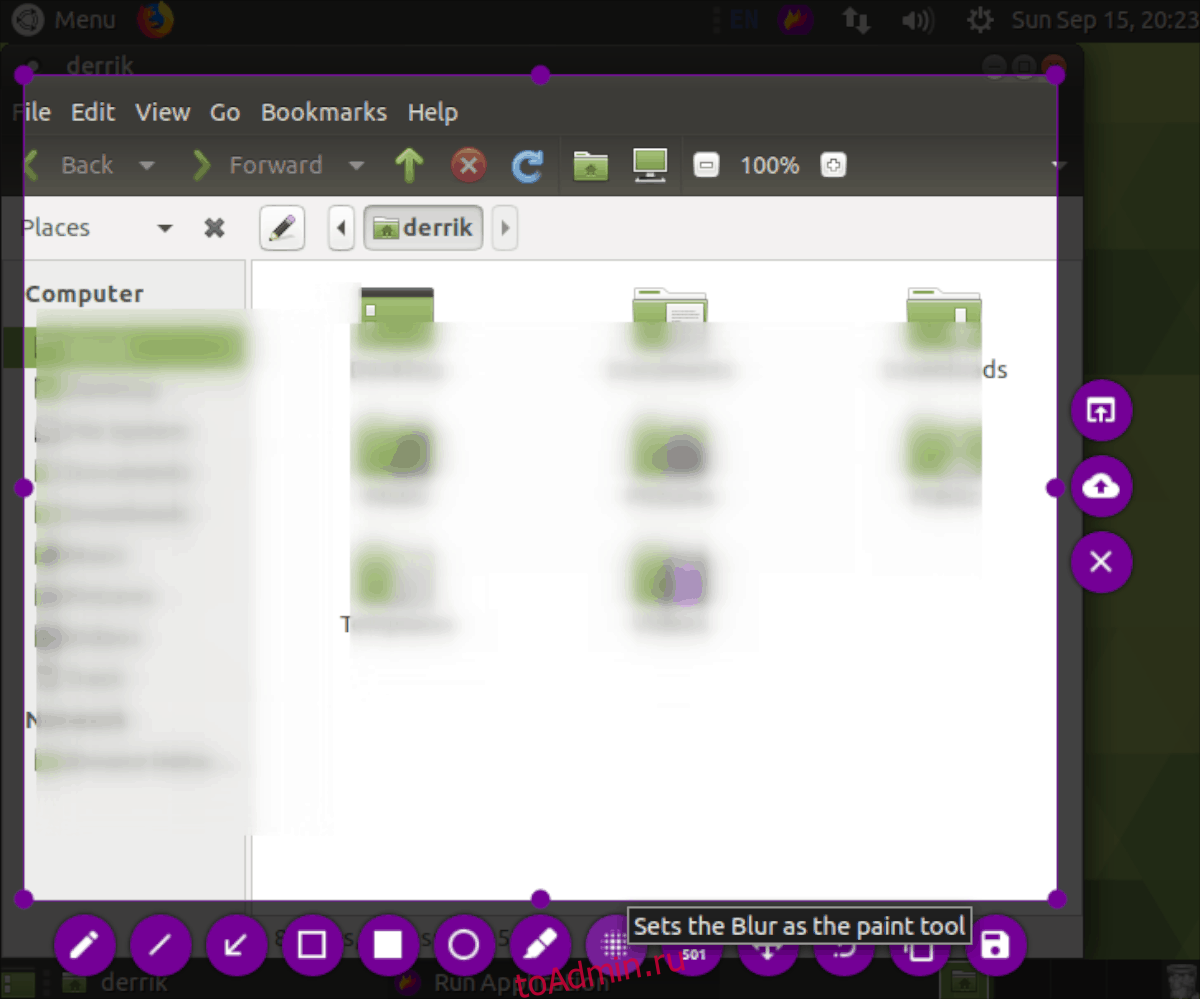Open the Back history dropdown arrow
Viewport: 1200px width, 999px height.
[x=147, y=166]
